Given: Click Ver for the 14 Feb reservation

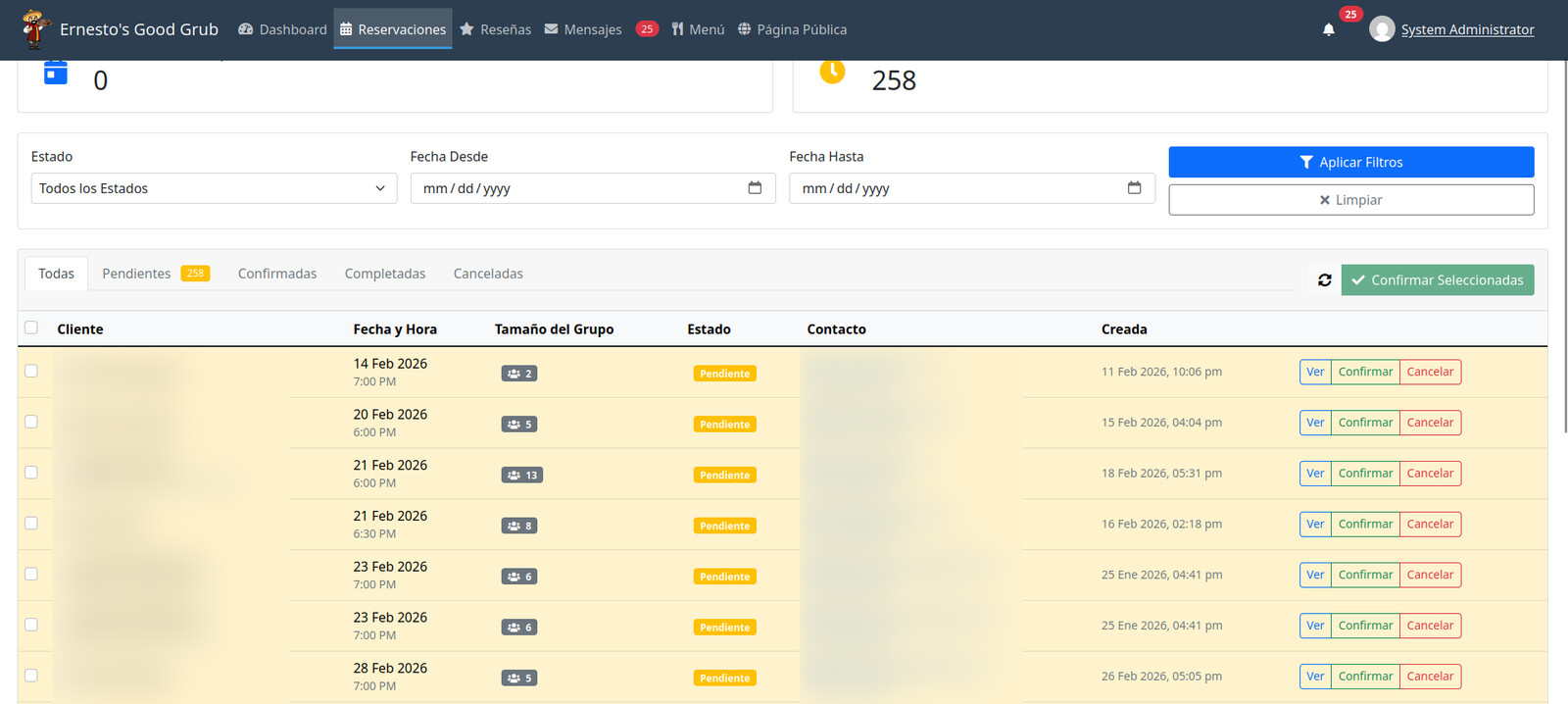Looking at the screenshot, I should [x=1315, y=372].
